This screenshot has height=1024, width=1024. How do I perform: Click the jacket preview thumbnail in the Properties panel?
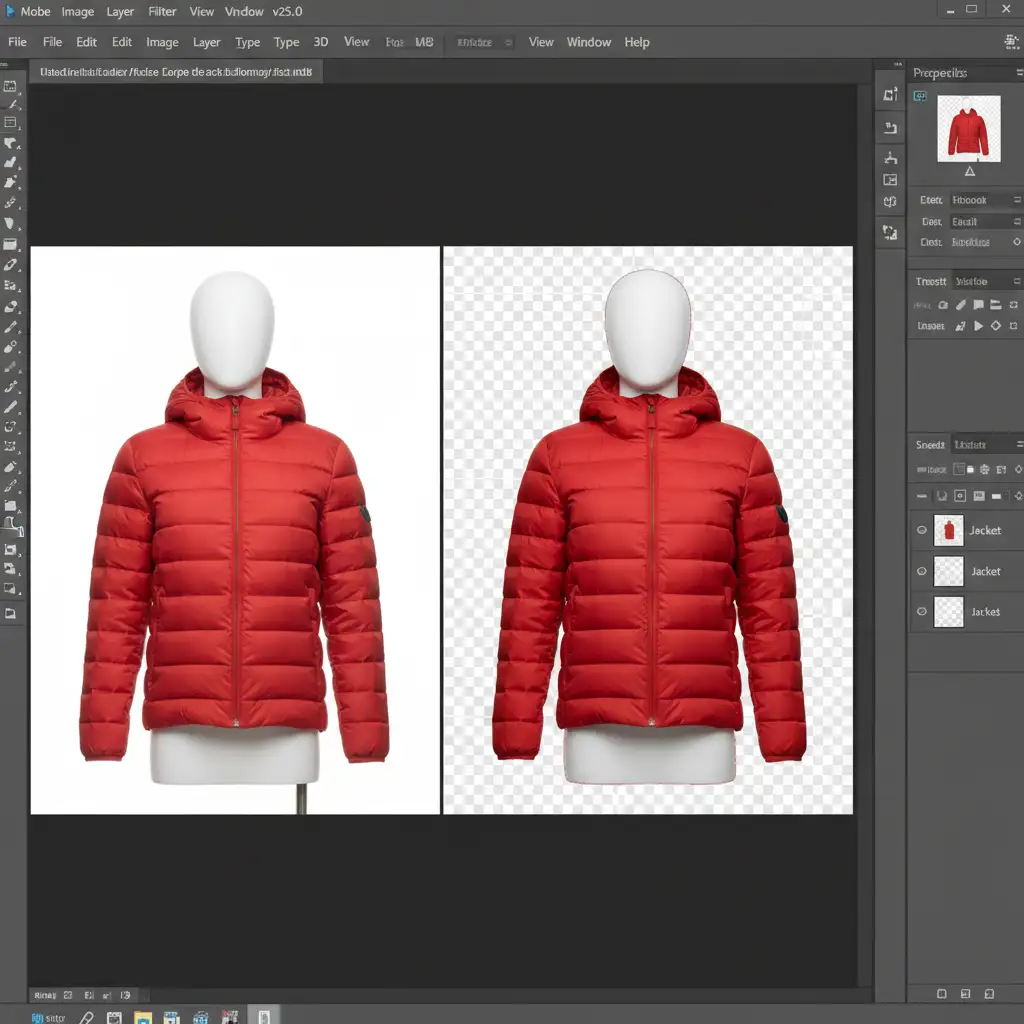(968, 128)
